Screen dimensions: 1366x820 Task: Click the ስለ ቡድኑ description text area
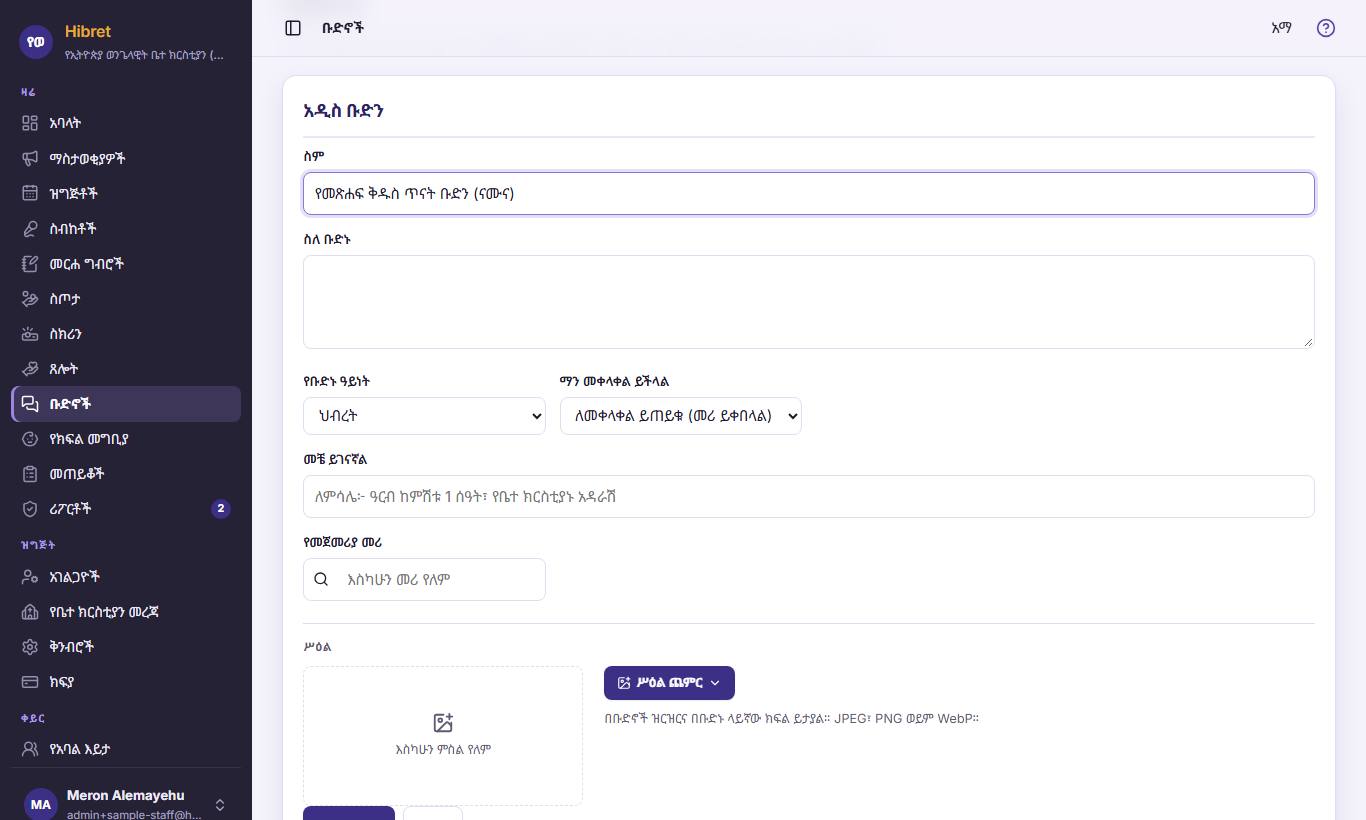pos(808,301)
